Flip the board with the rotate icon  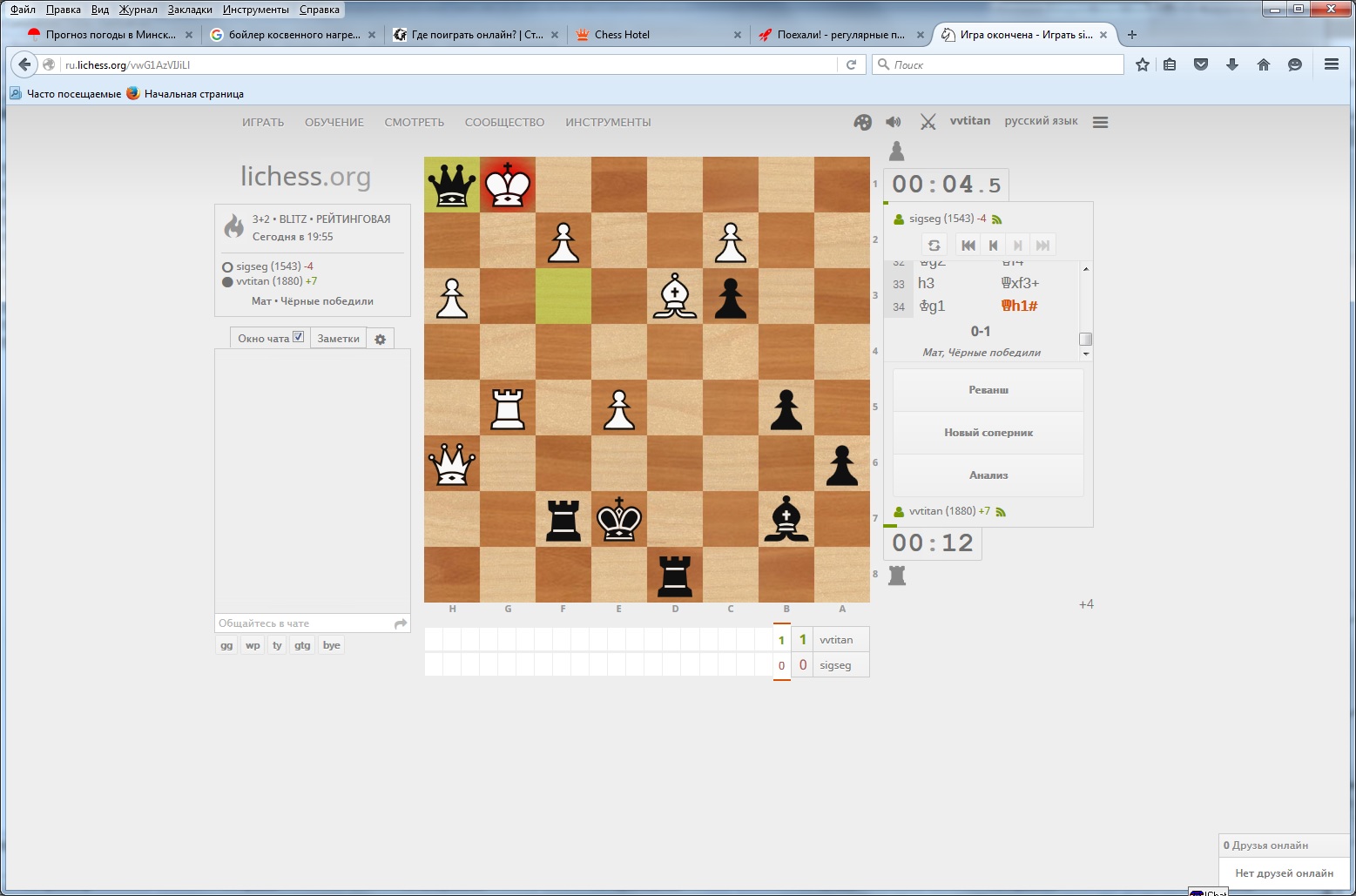pos(934,246)
